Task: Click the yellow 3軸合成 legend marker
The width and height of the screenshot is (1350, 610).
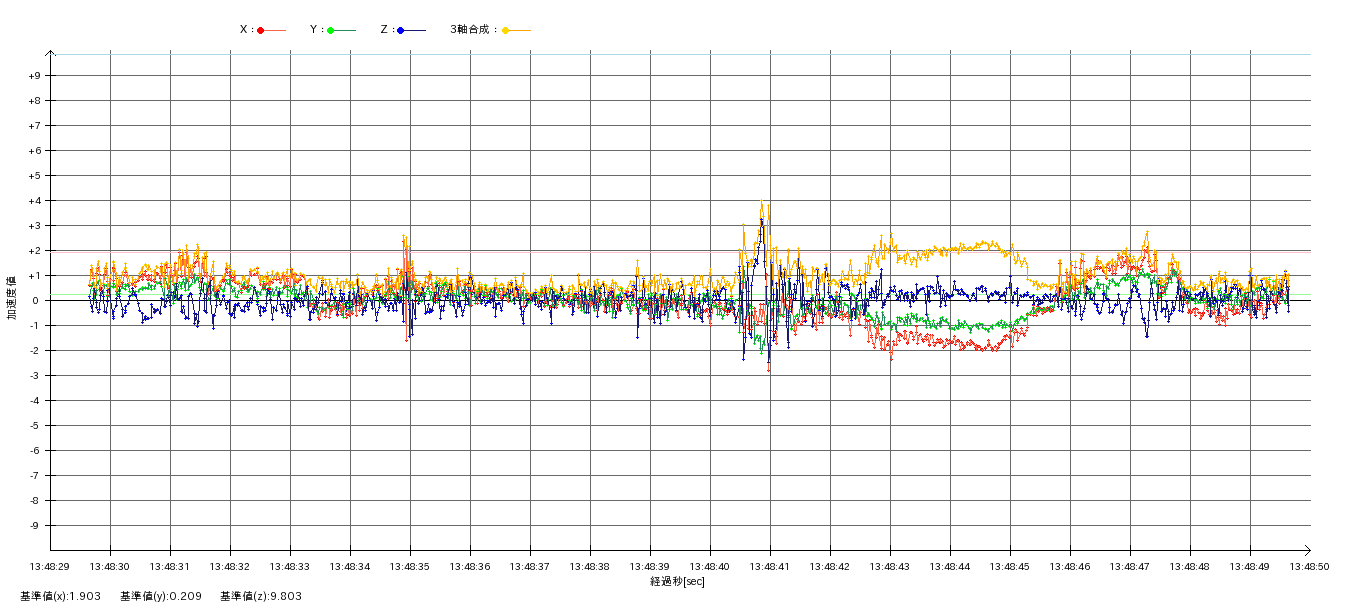Action: (x=506, y=30)
